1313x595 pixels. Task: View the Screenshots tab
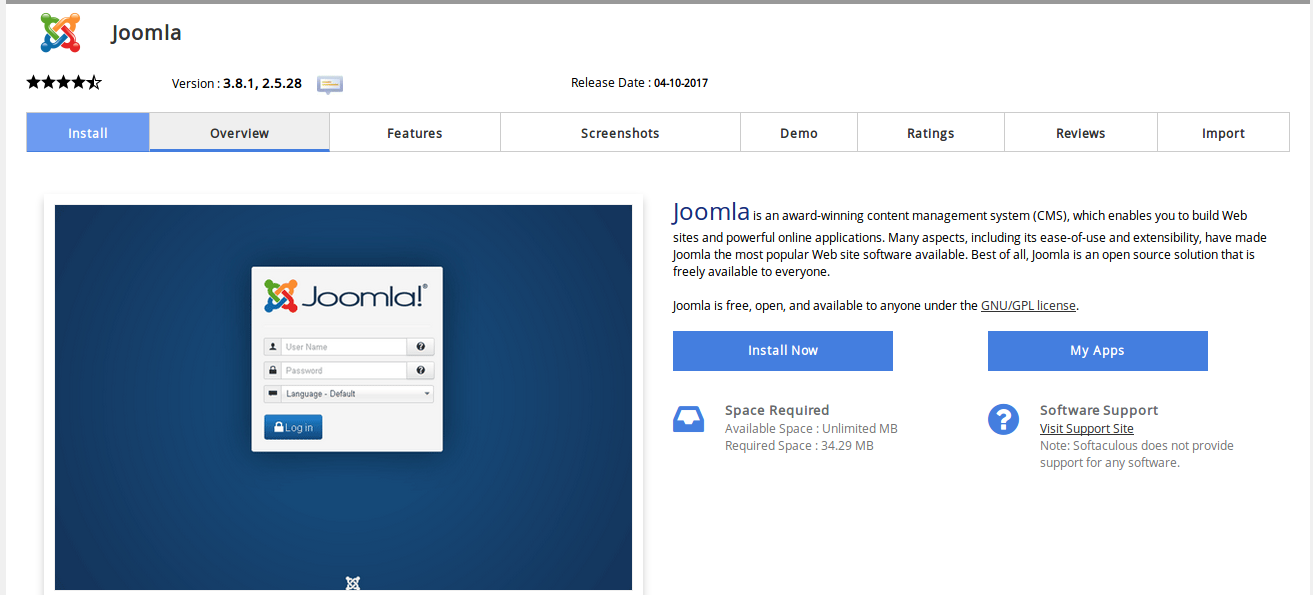(620, 132)
